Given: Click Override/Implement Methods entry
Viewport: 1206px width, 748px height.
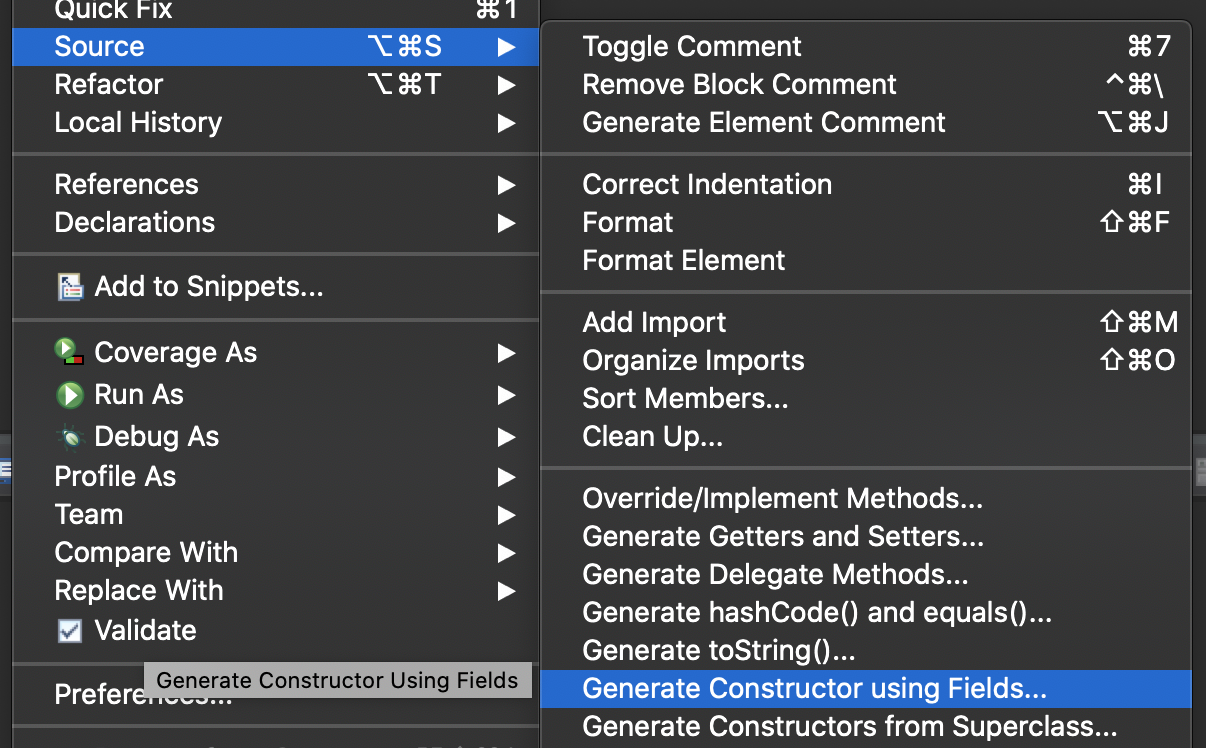Looking at the screenshot, I should (782, 499).
